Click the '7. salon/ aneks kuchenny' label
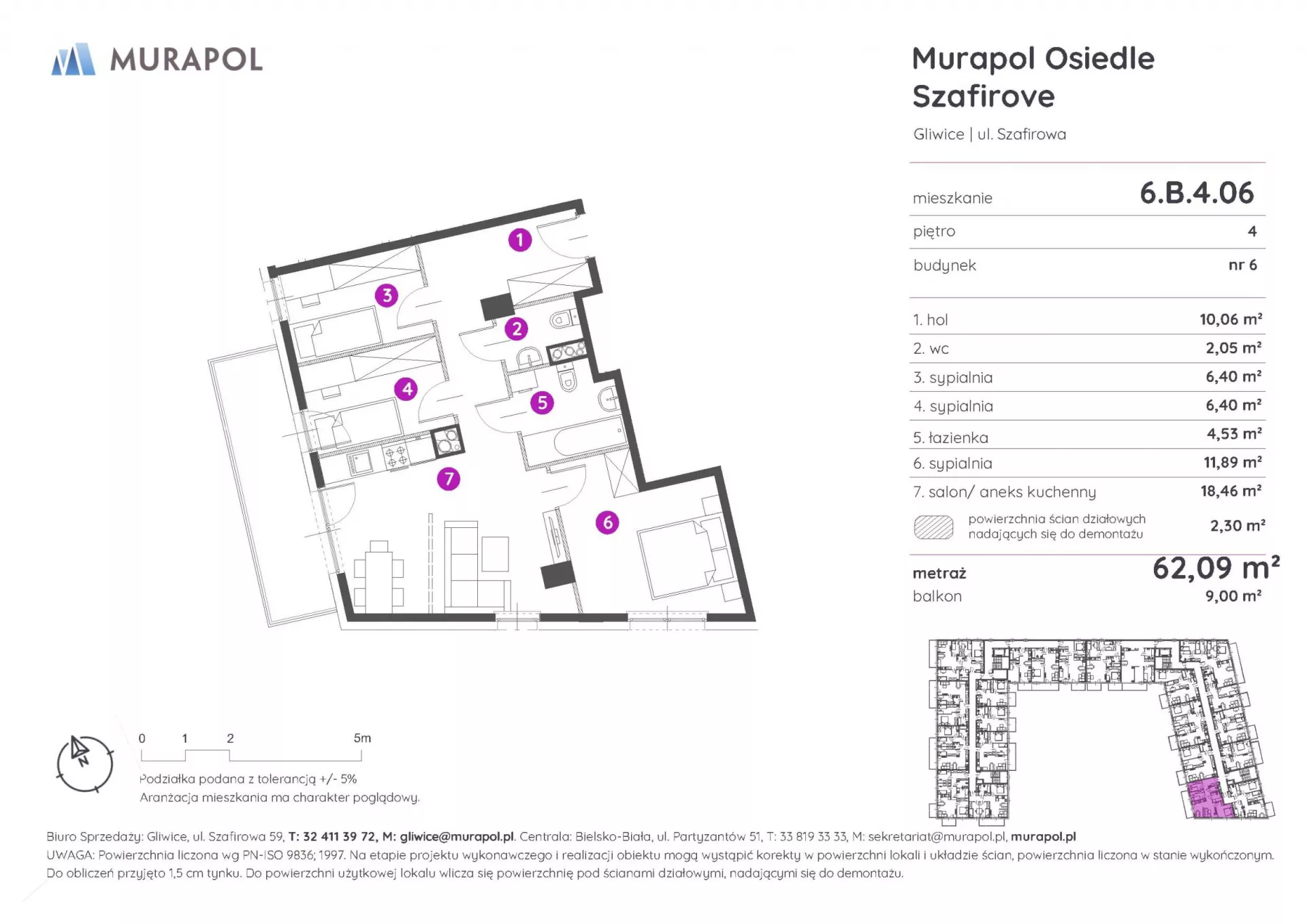 click(x=1004, y=492)
